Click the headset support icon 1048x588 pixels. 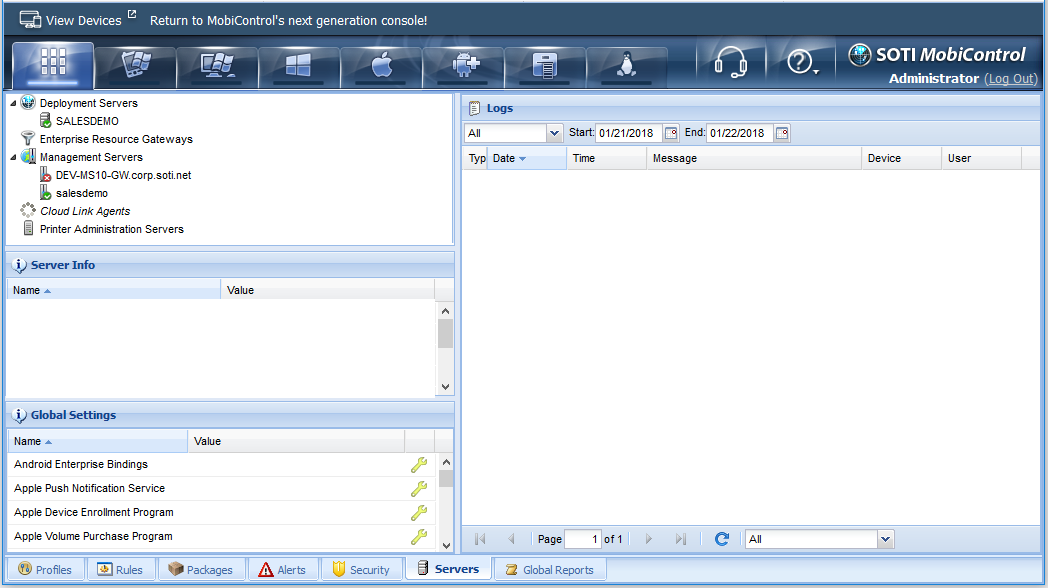731,64
